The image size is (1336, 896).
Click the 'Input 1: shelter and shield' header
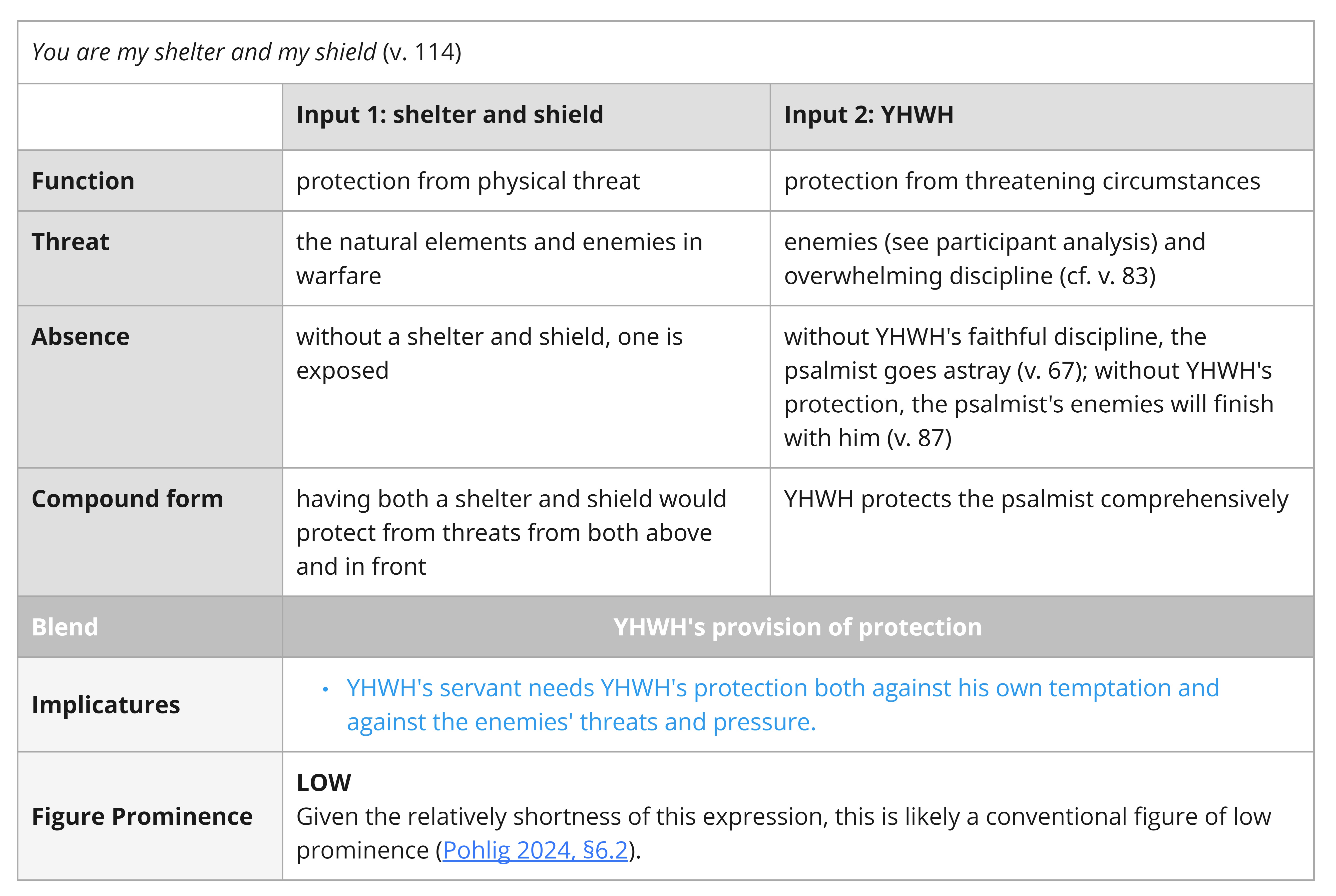[x=450, y=114]
